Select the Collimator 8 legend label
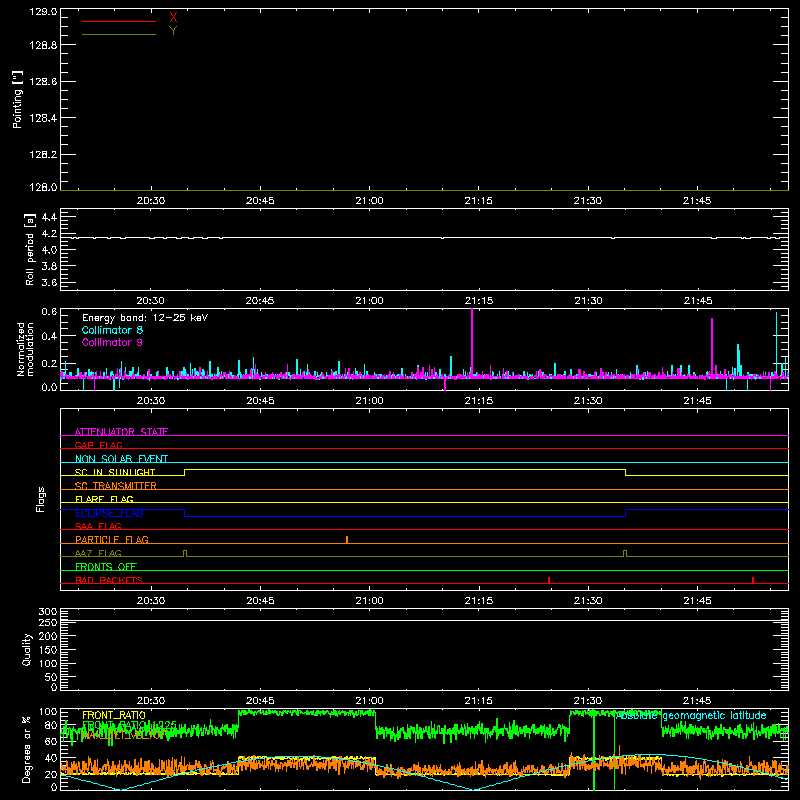Image resolution: width=800 pixels, height=800 pixels. [112, 330]
